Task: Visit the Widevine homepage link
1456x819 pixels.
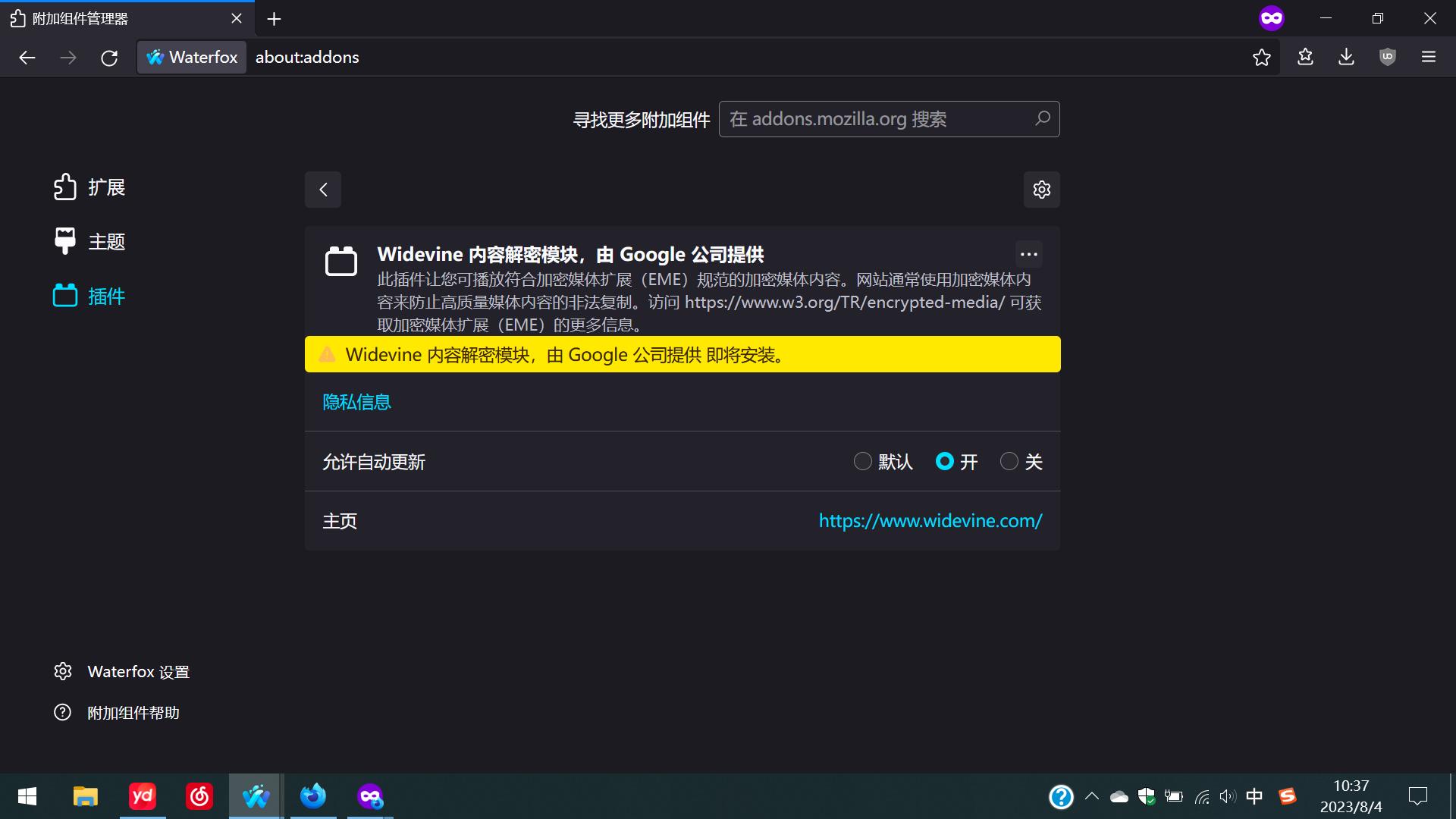Action: [930, 520]
